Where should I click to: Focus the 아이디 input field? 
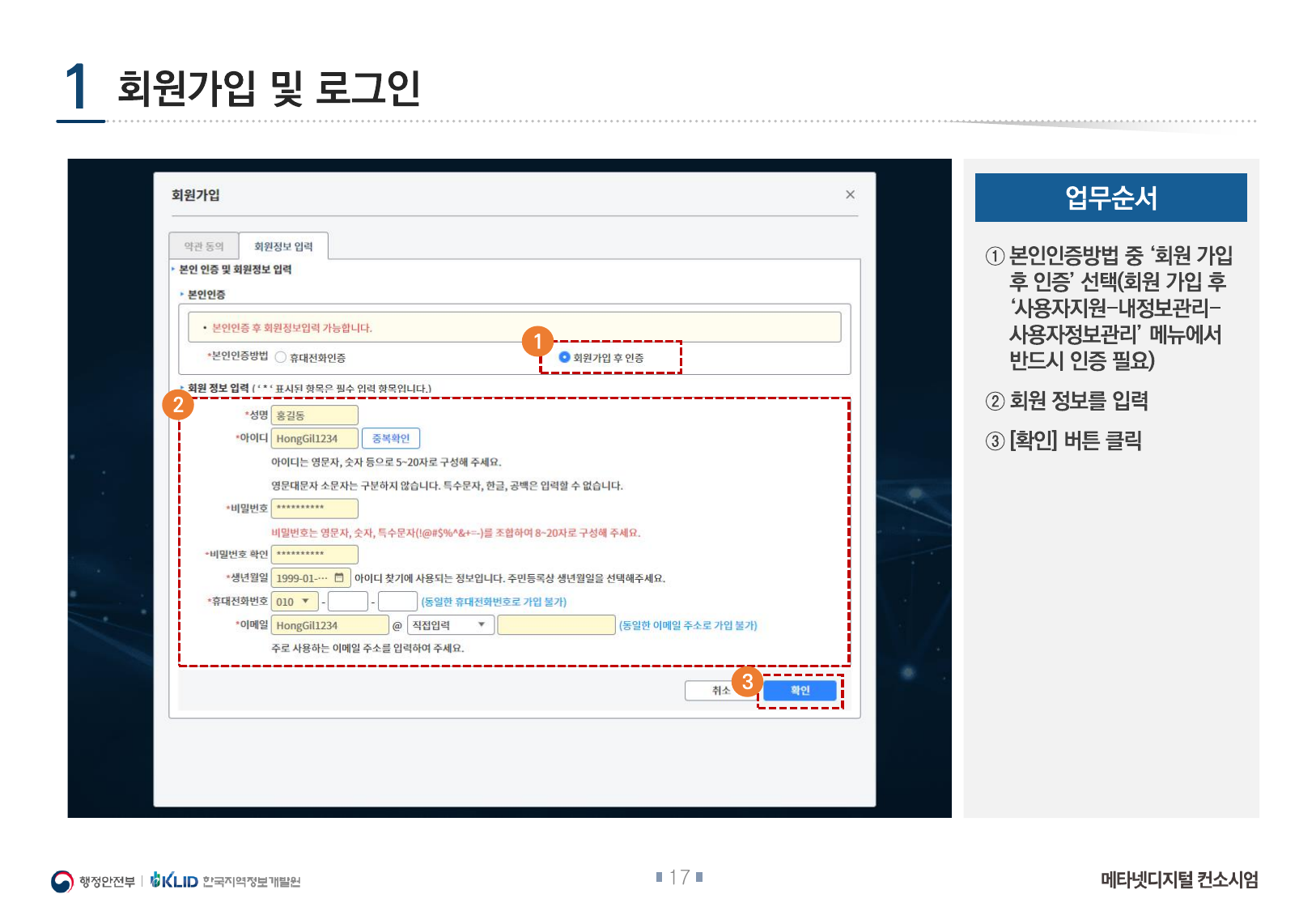pyautogui.click(x=314, y=438)
